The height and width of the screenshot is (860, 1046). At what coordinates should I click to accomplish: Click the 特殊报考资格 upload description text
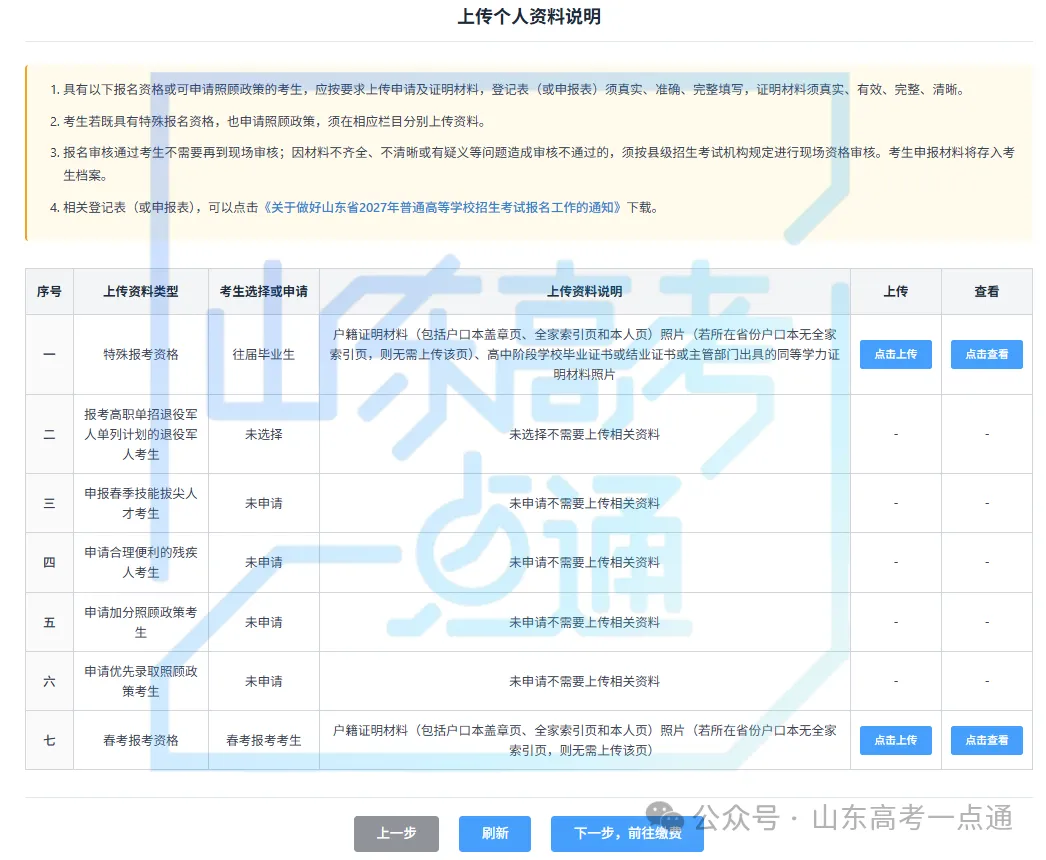click(584, 354)
